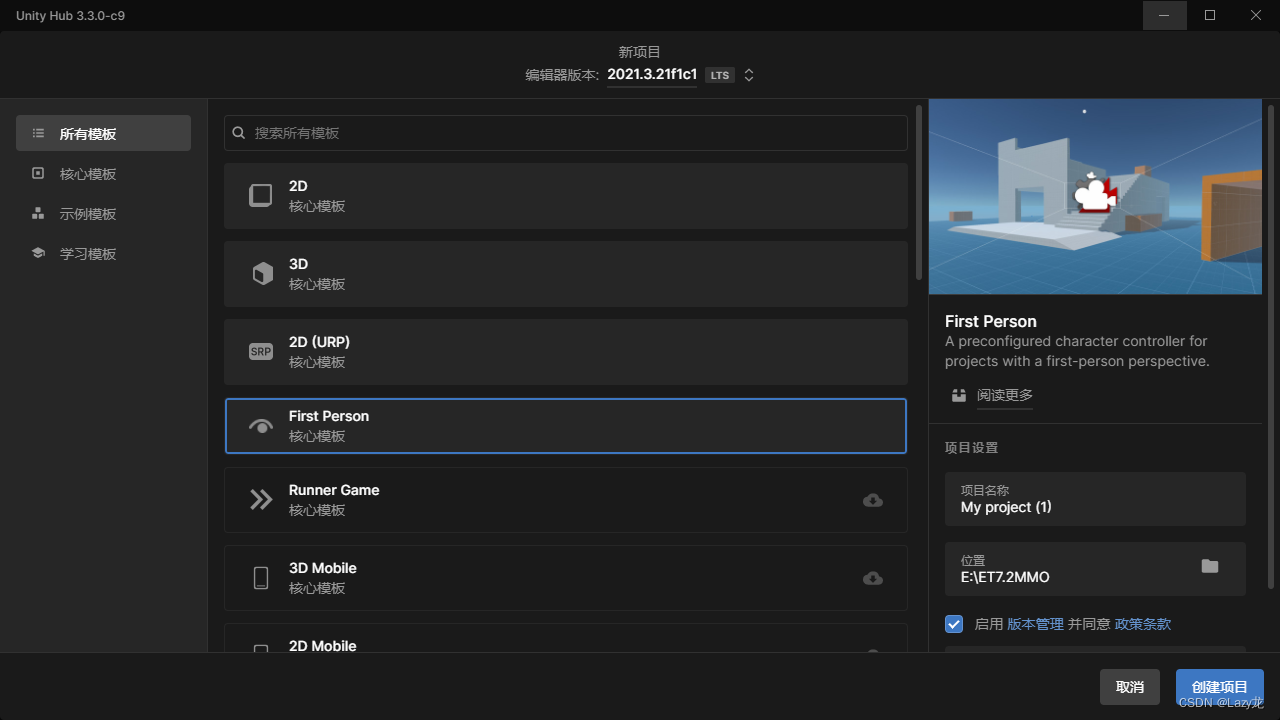Select the 2D Mobile template row
Viewport: 1280px width, 720px height.
[x=566, y=638]
